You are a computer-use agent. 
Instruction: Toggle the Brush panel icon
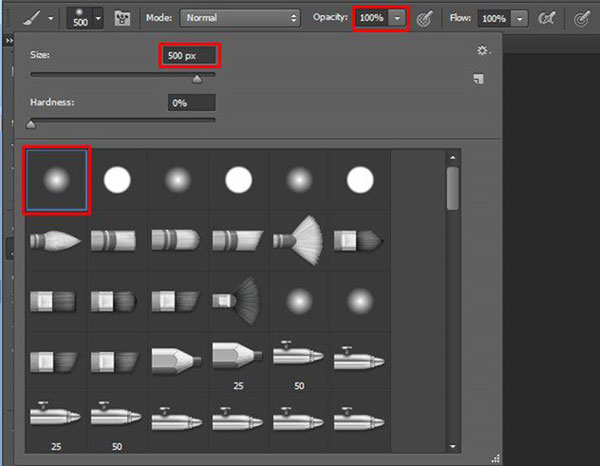(x=122, y=18)
